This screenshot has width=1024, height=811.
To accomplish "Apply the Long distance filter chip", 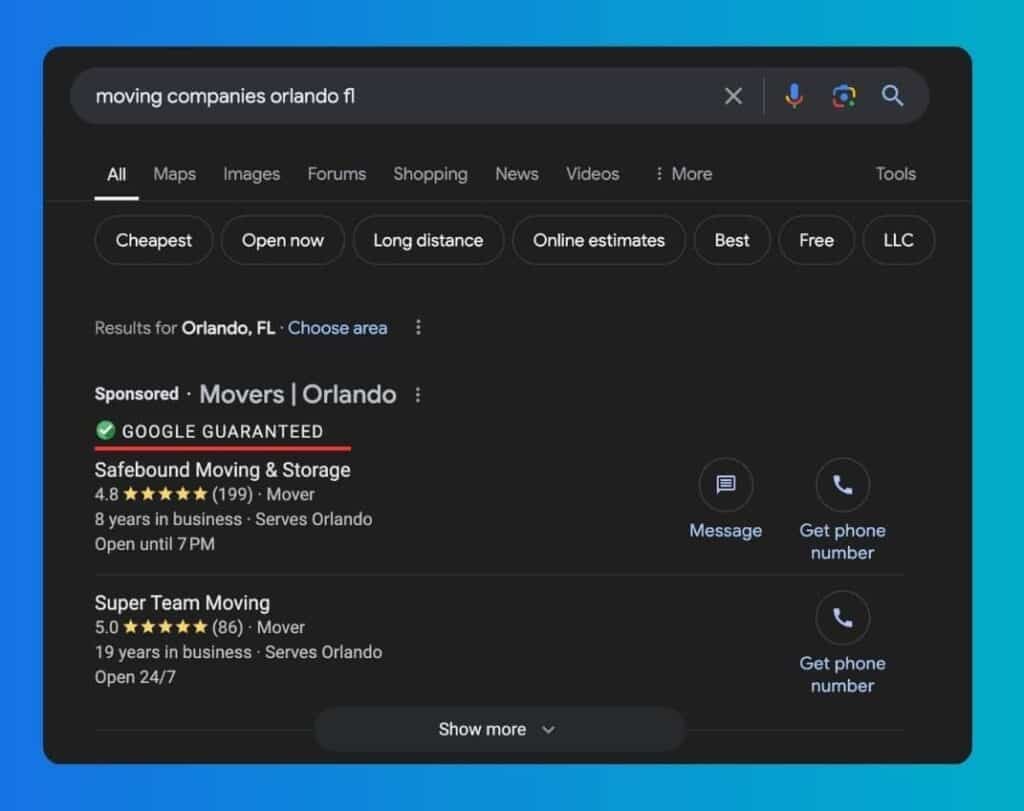I will tap(428, 240).
